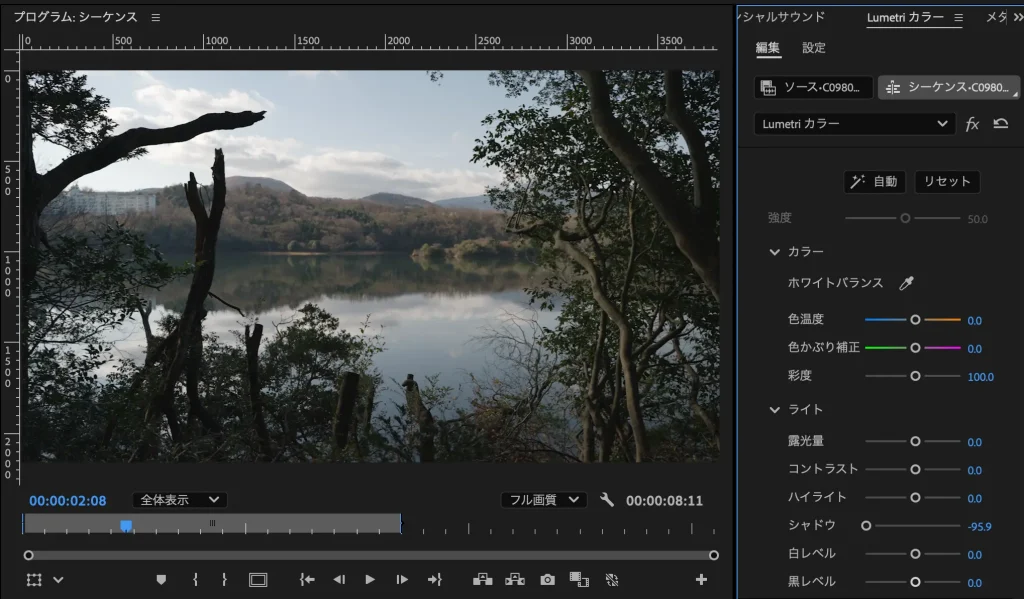Click the リセット button

(946, 182)
